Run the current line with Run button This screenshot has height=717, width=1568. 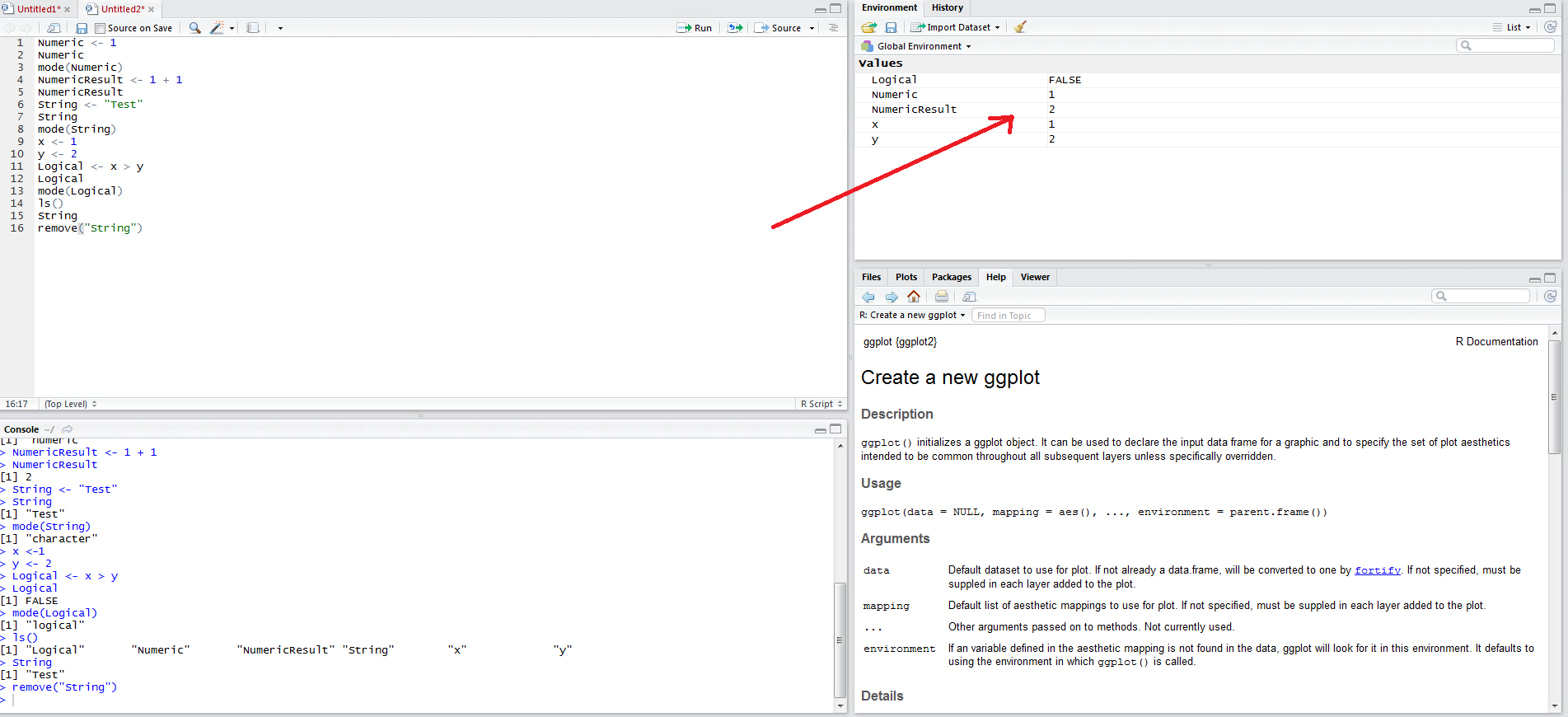click(695, 28)
